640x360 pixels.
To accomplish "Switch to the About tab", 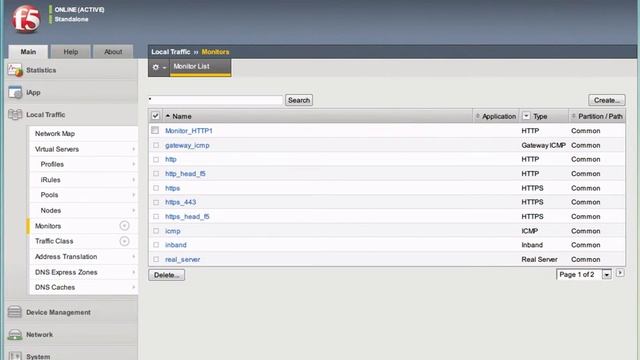I will (x=113, y=52).
